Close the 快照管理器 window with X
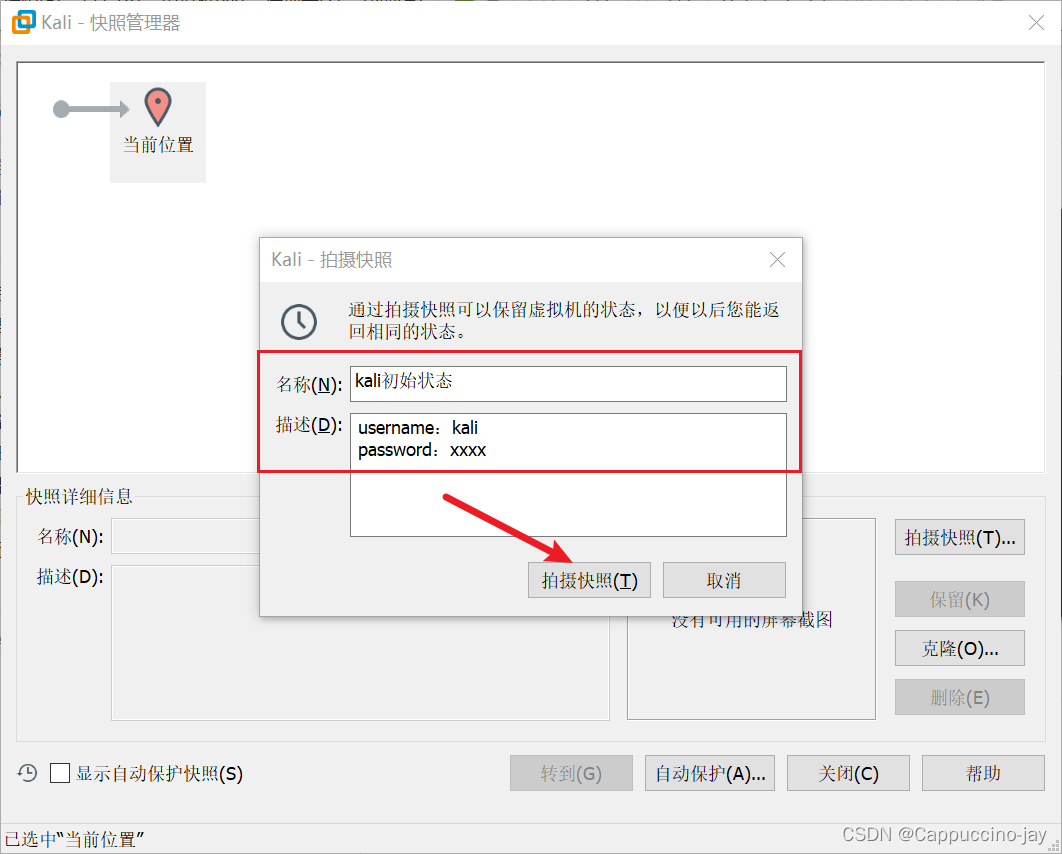 [x=1036, y=23]
